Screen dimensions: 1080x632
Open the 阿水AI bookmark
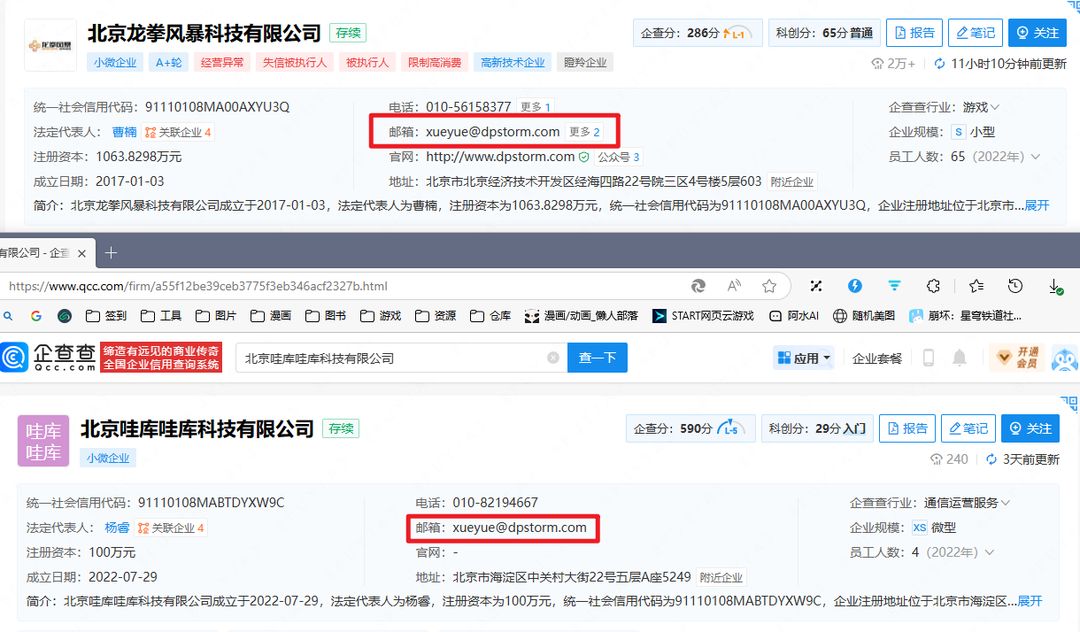pyautogui.click(x=793, y=315)
